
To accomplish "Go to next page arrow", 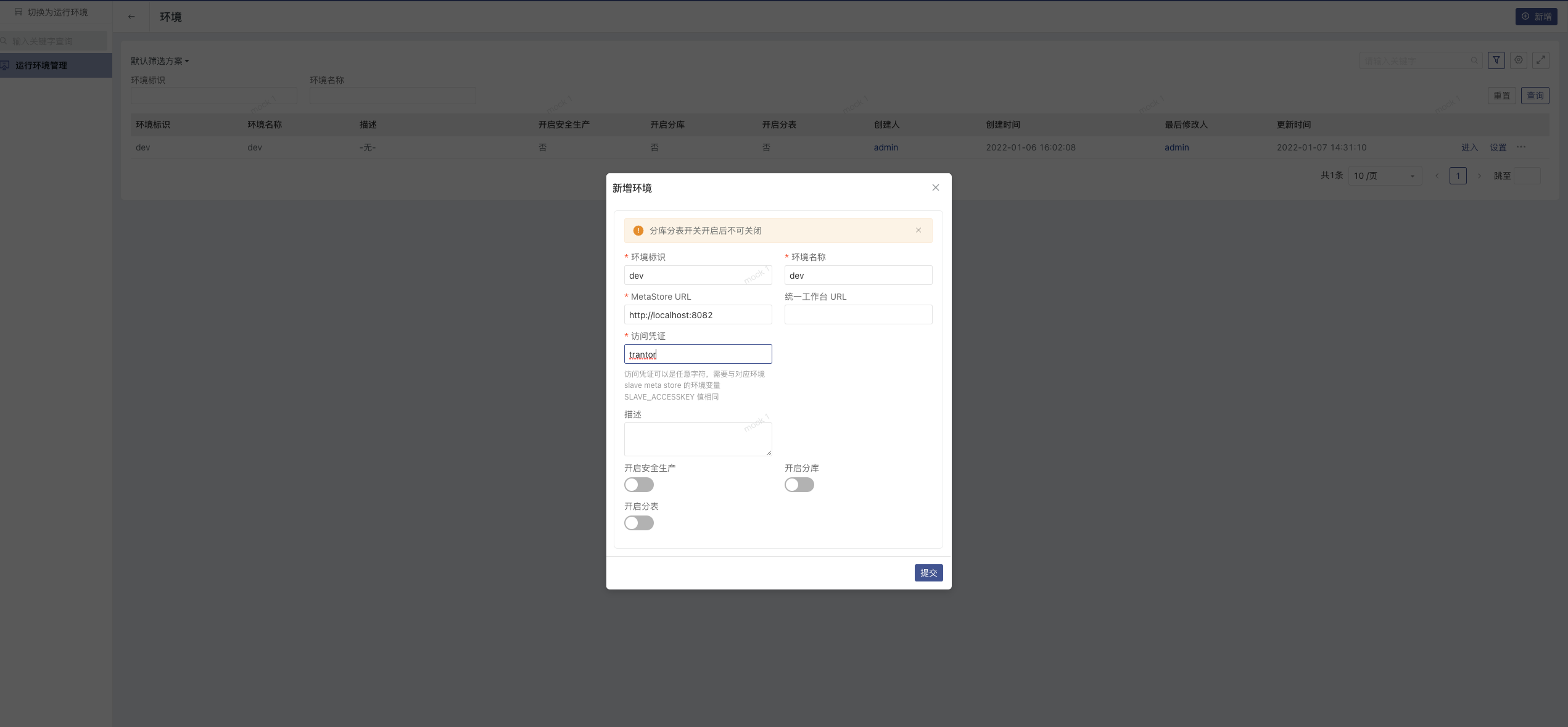I will pyautogui.click(x=1479, y=176).
